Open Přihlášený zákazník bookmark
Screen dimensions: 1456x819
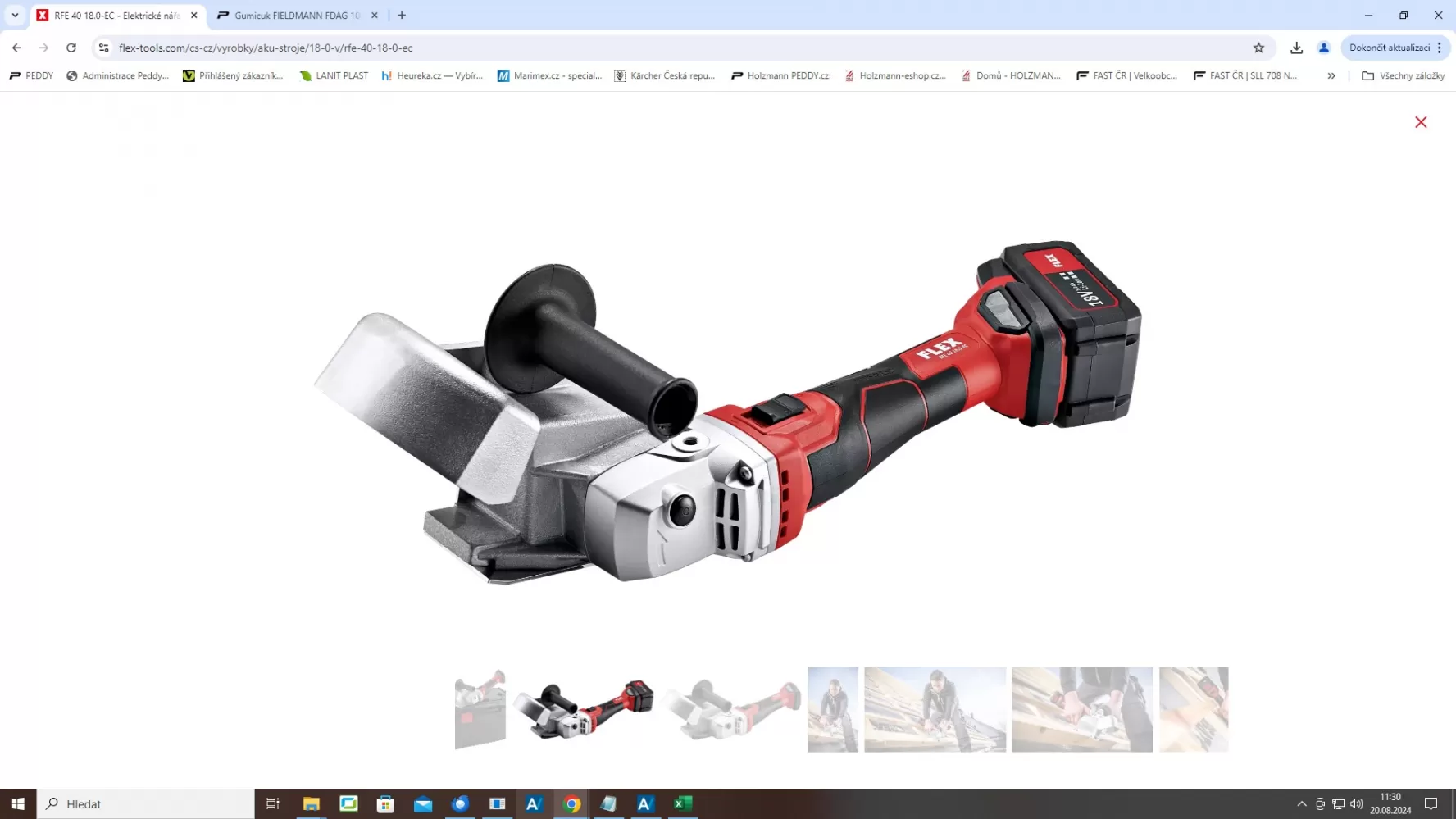(233, 75)
